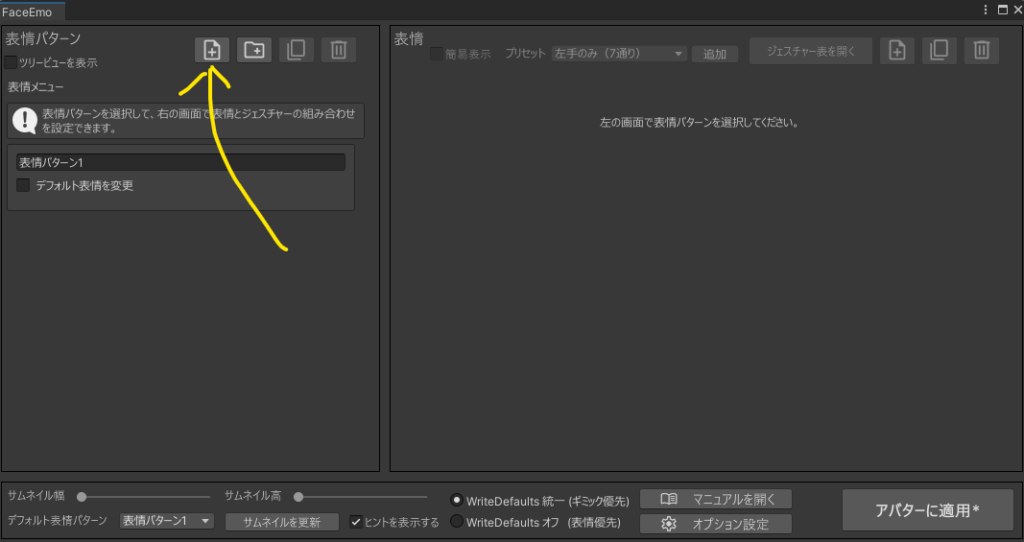Viewport: 1024px width, 542px height.
Task: Click the delete expression trash icon in right panel
Action: (982, 51)
